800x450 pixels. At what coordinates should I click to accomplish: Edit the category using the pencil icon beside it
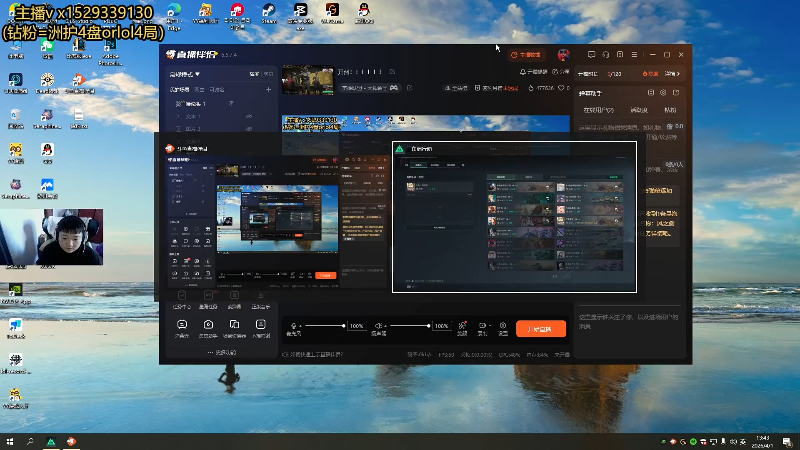410,88
